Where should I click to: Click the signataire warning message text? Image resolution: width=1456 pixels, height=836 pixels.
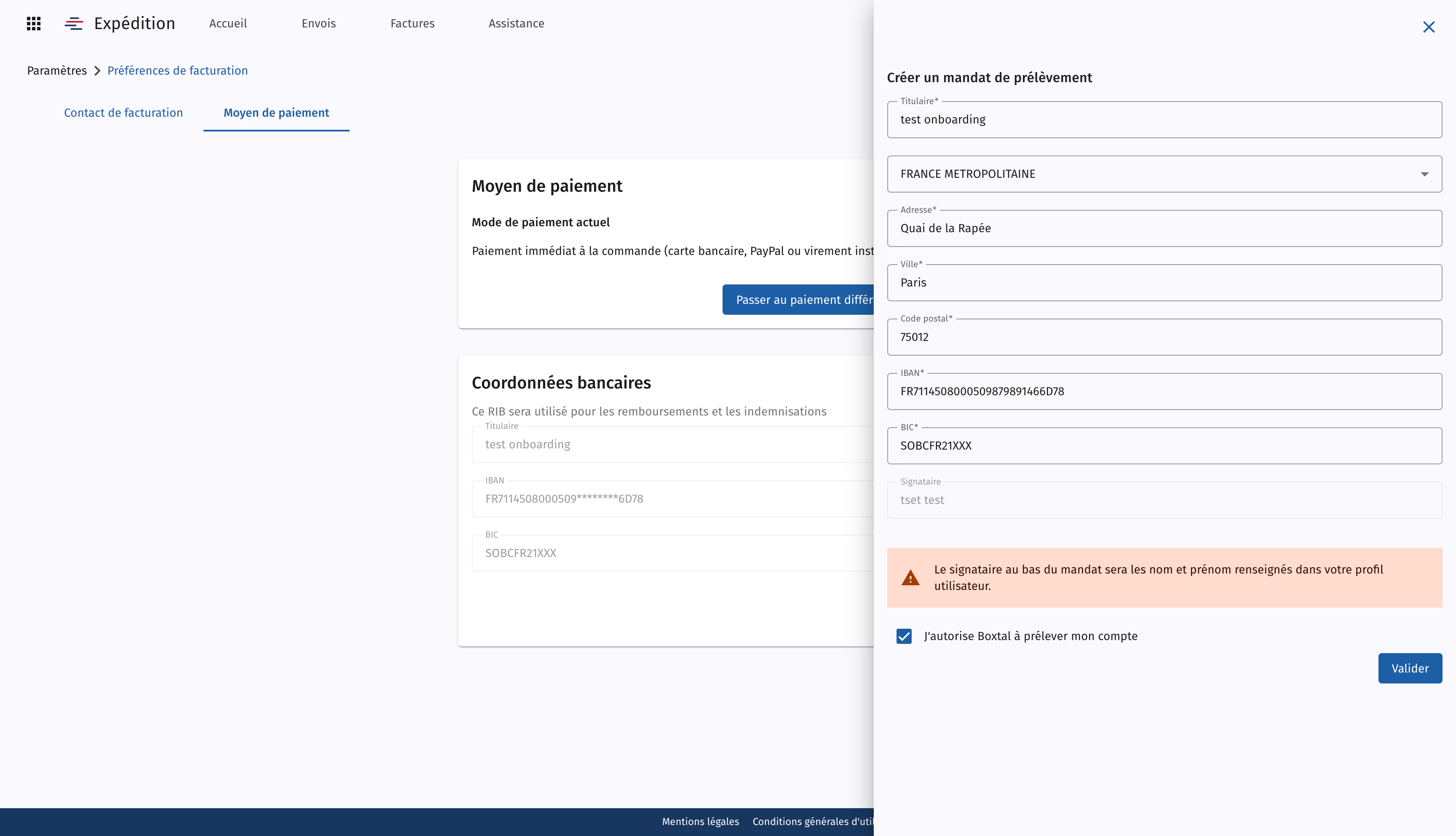tap(1158, 578)
